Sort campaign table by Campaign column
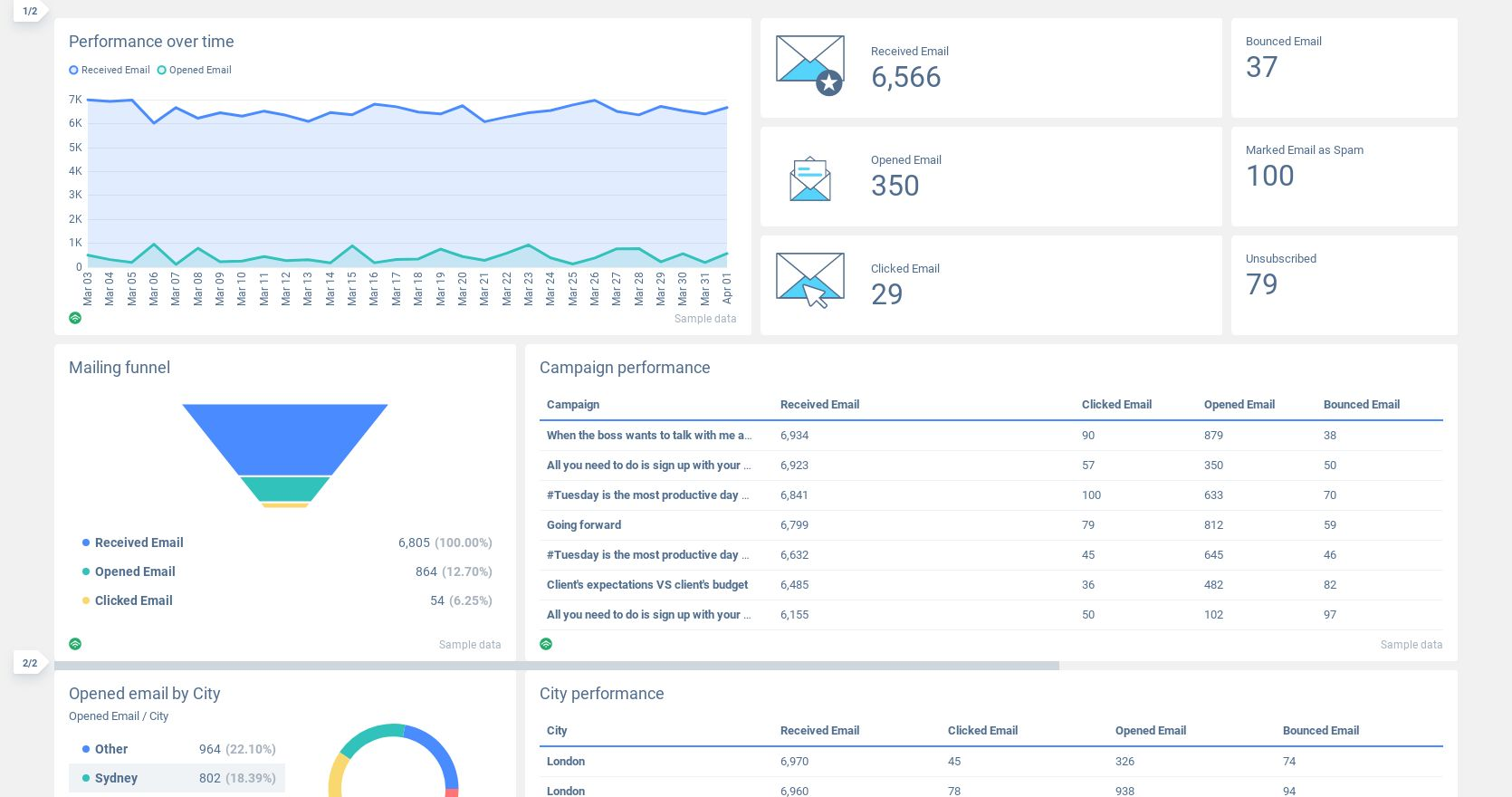 point(573,405)
